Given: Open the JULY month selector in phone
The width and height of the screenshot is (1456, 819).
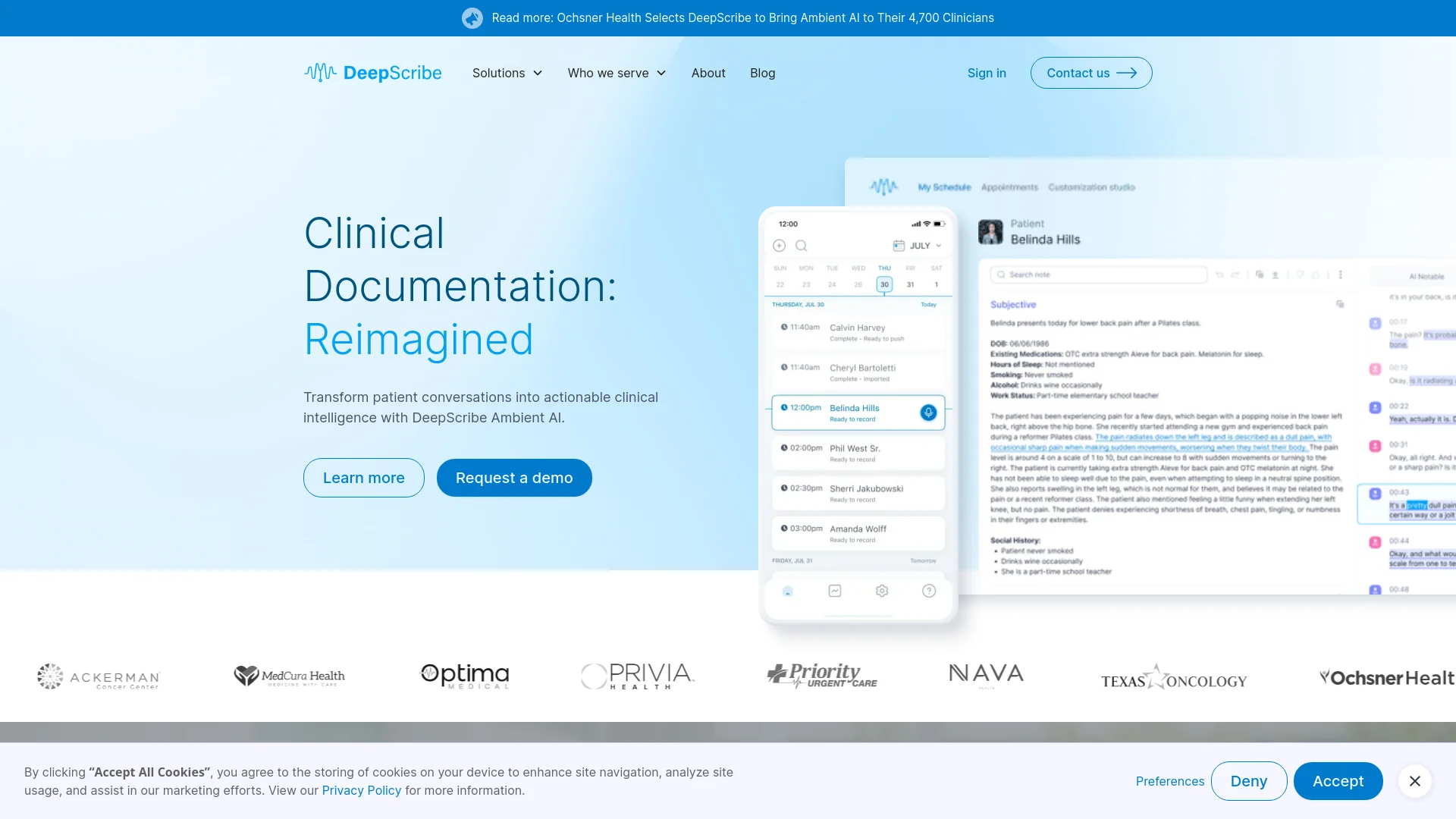Looking at the screenshot, I should point(918,246).
